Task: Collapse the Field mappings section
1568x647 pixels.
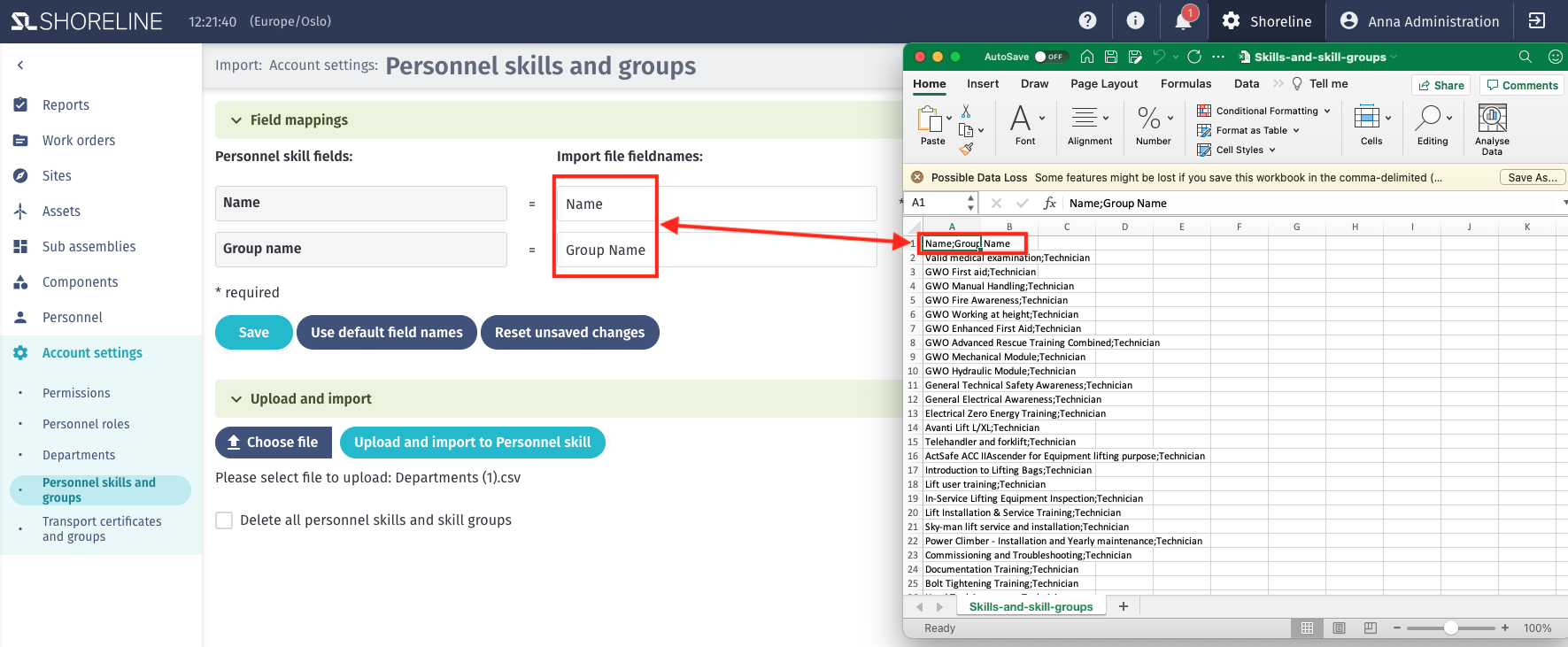Action: pyautogui.click(x=236, y=120)
